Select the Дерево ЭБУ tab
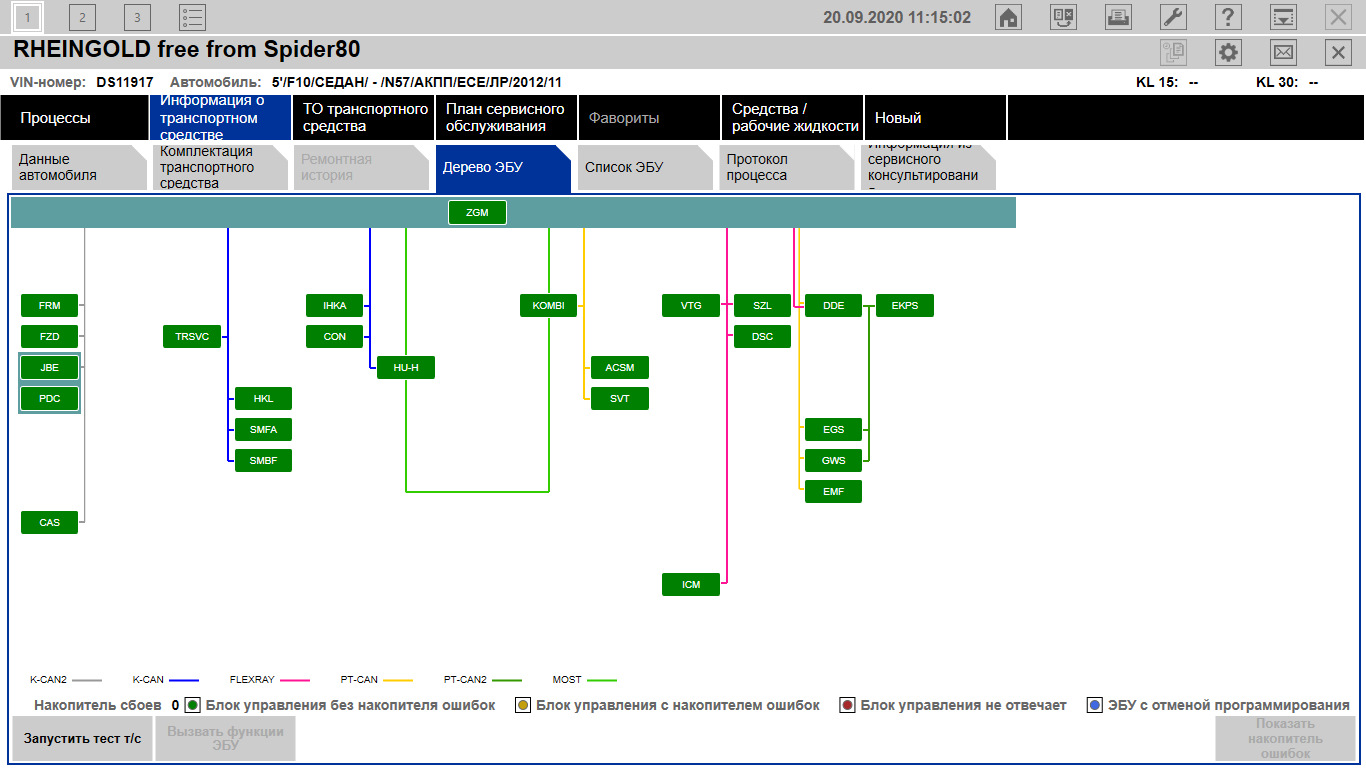This screenshot has height=768, width=1366. tap(503, 168)
